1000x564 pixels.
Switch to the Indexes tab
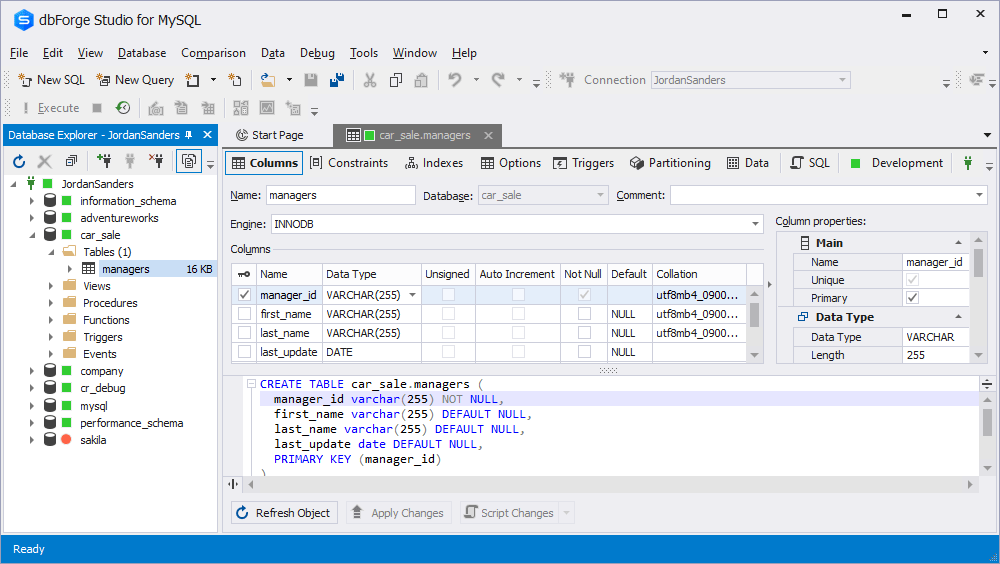(434, 163)
